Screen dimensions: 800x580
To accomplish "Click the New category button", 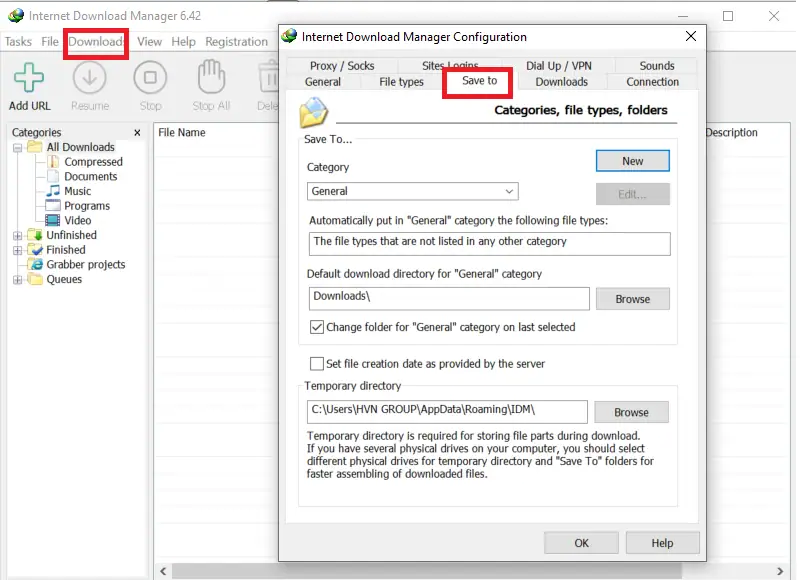I will coord(632,161).
